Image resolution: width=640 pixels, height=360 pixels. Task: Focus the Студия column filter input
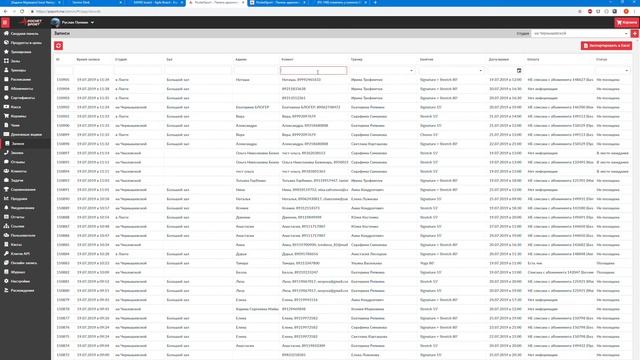(x=138, y=71)
